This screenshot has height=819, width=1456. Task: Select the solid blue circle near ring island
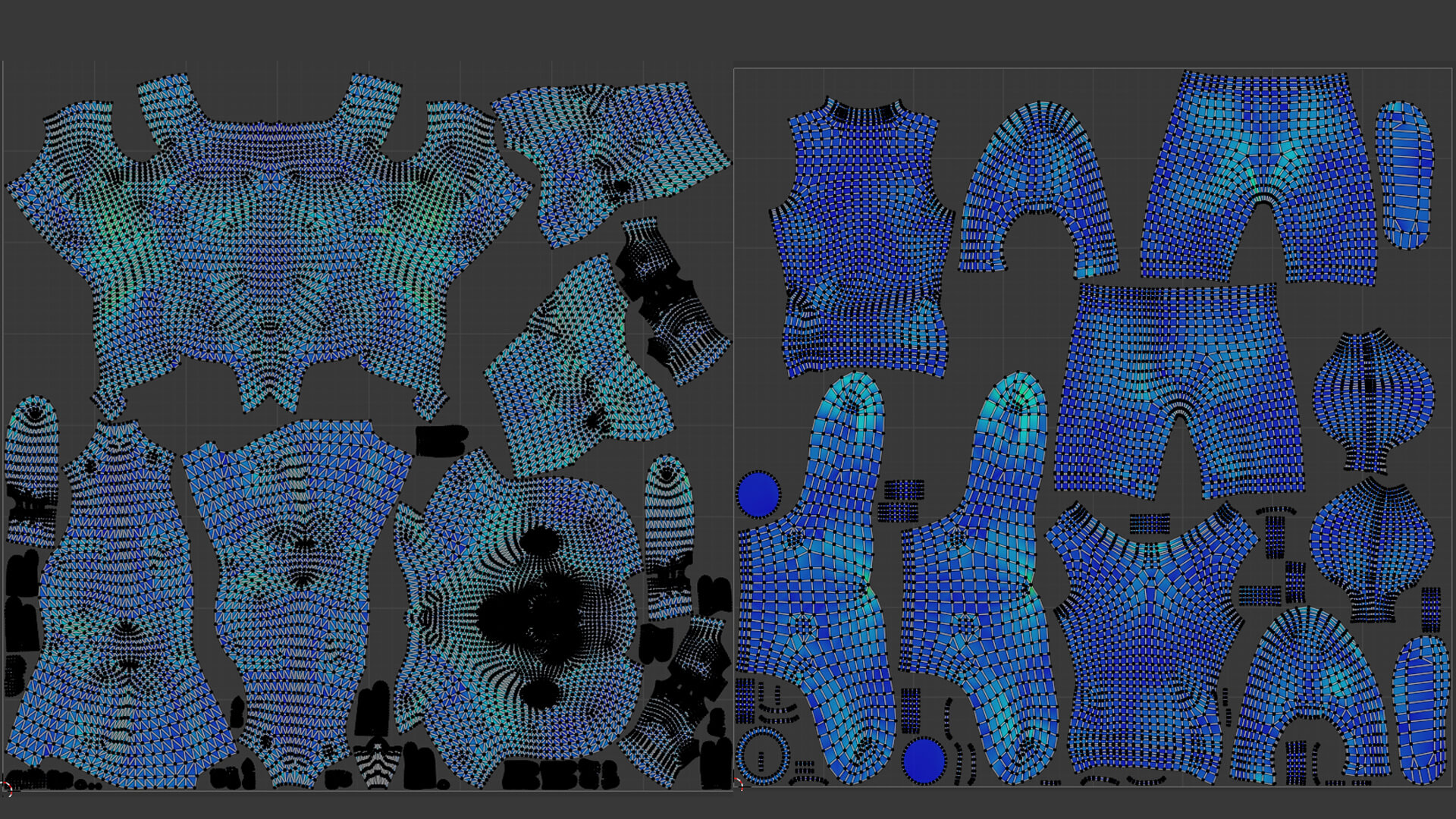(x=924, y=761)
